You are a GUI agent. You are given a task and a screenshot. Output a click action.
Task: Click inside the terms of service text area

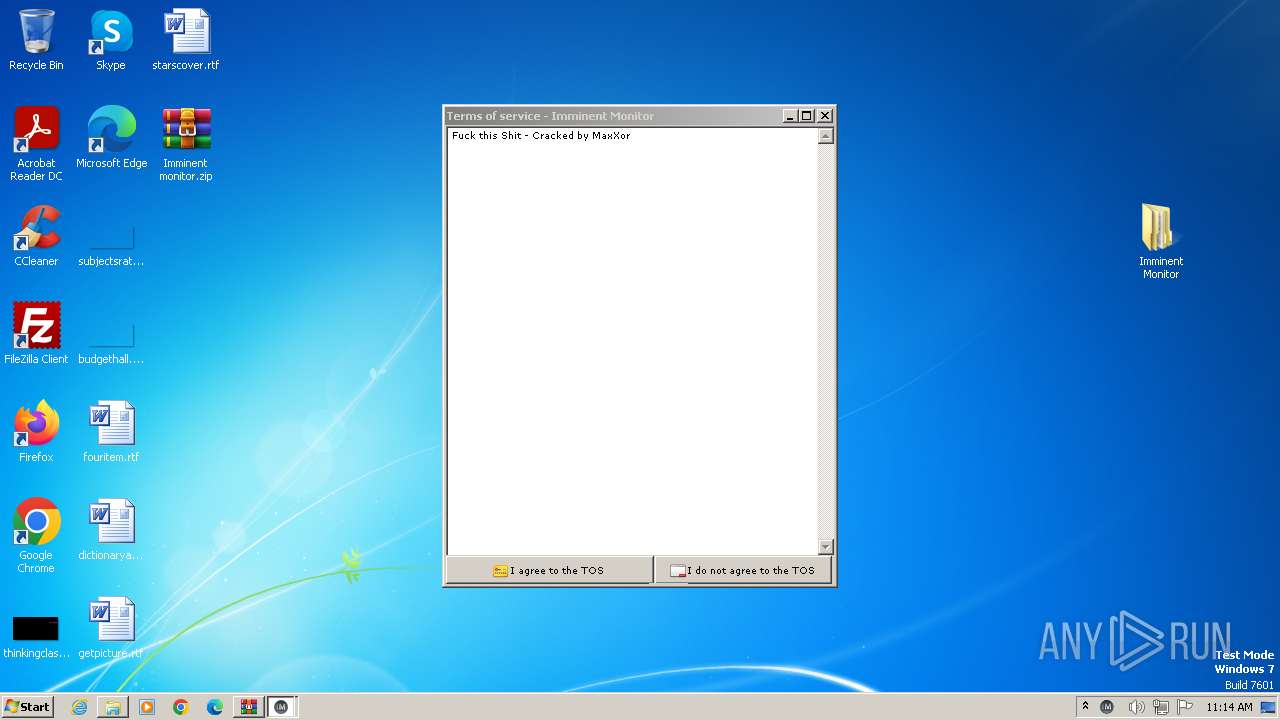click(x=632, y=341)
